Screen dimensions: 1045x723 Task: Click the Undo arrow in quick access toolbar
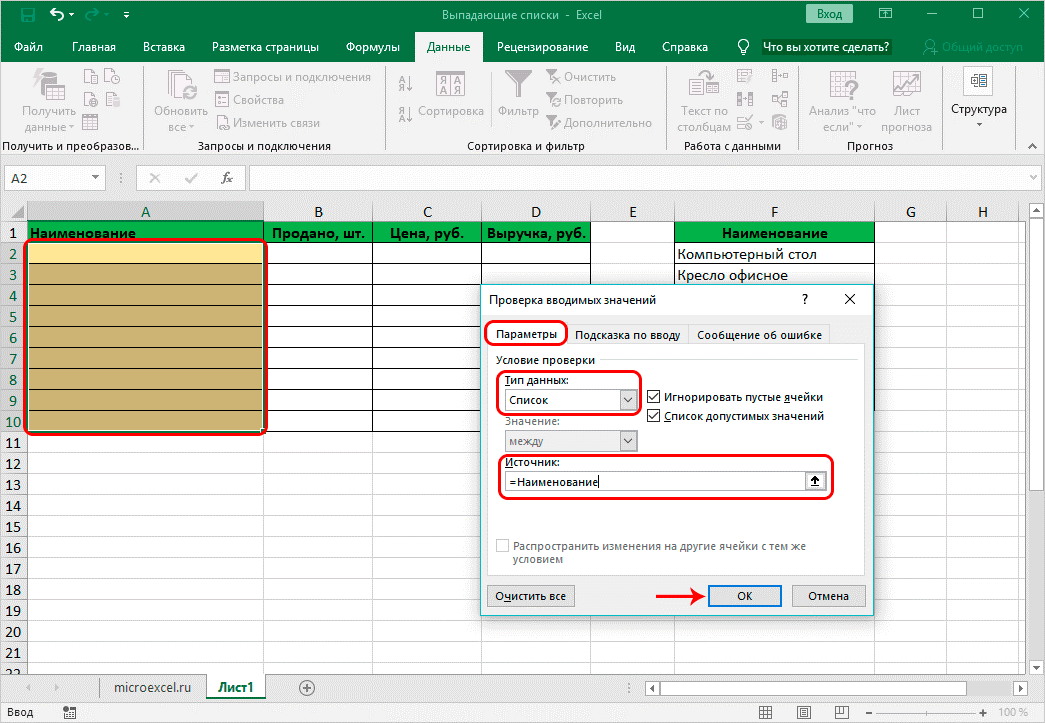[x=59, y=15]
